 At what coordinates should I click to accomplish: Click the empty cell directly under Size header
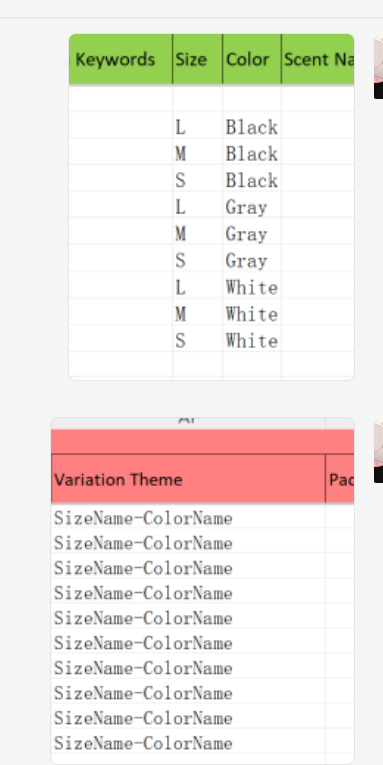[x=197, y=99]
